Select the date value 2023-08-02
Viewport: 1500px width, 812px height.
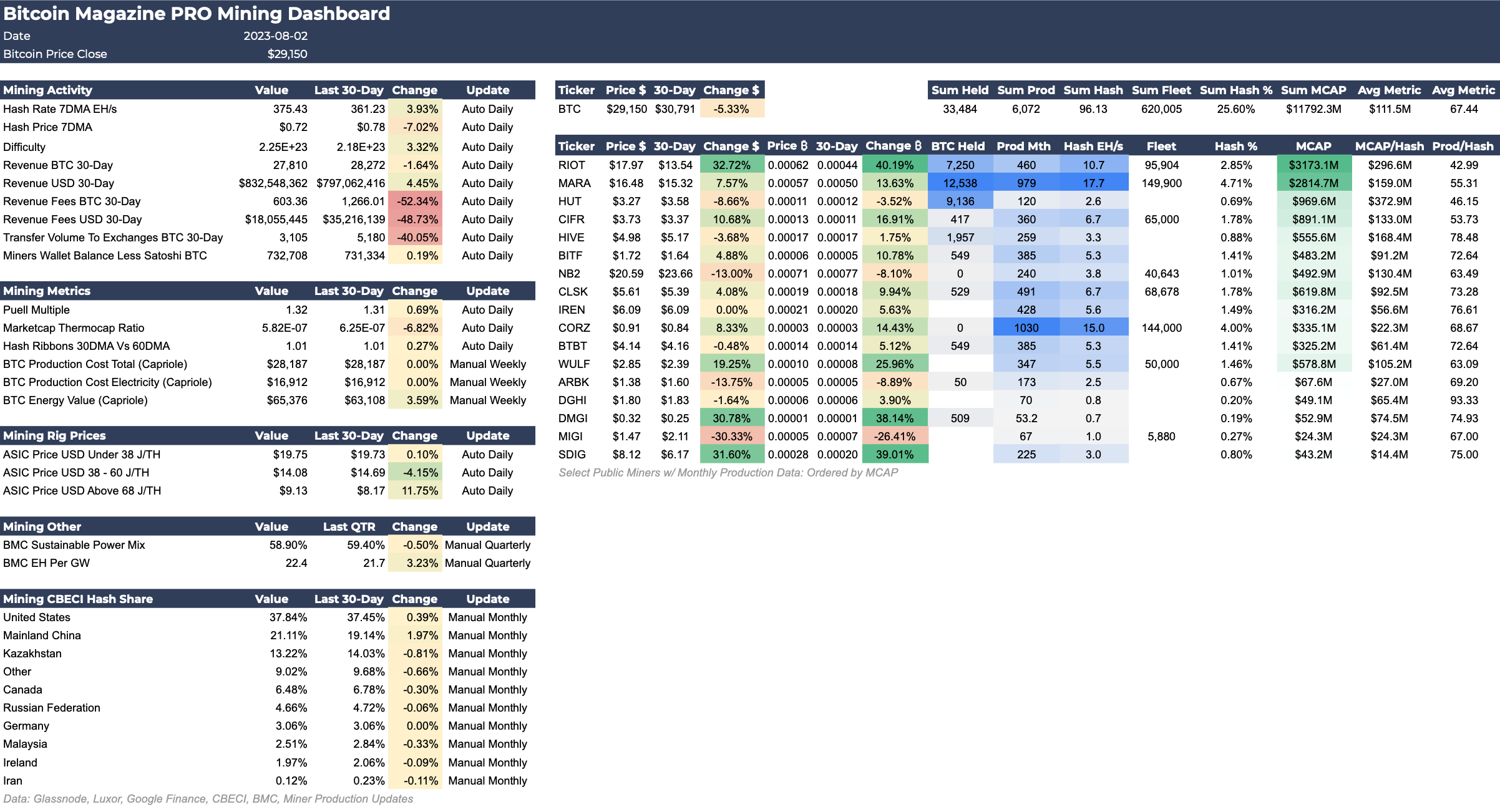[275, 36]
